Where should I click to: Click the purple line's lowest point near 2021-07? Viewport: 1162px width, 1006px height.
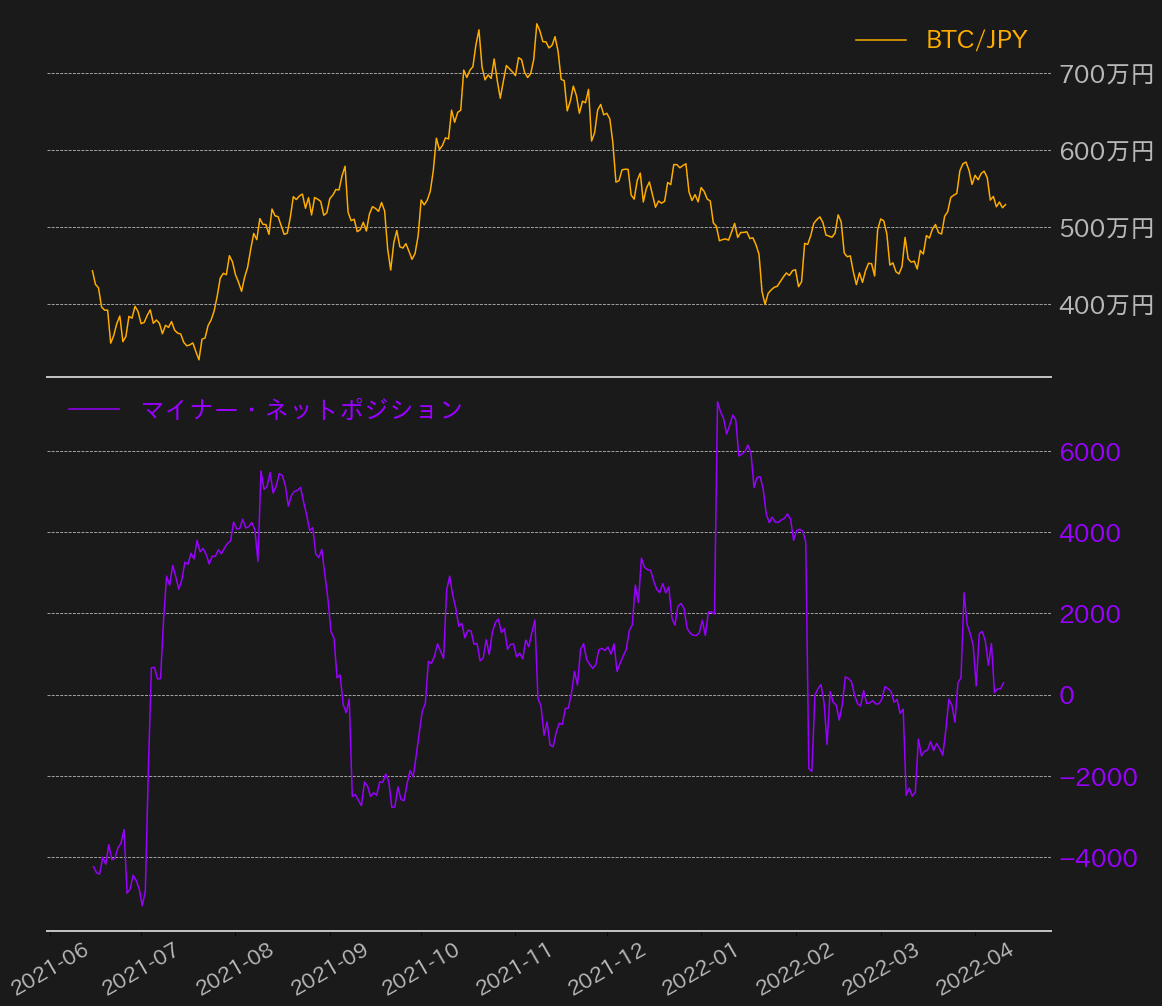[142, 905]
